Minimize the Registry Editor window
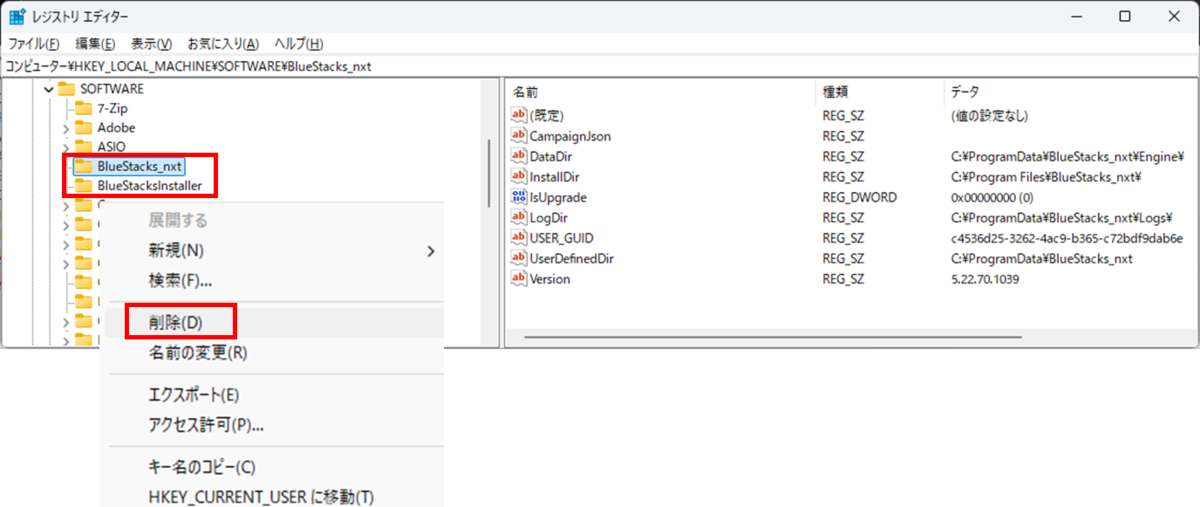 pyautogui.click(x=1078, y=17)
